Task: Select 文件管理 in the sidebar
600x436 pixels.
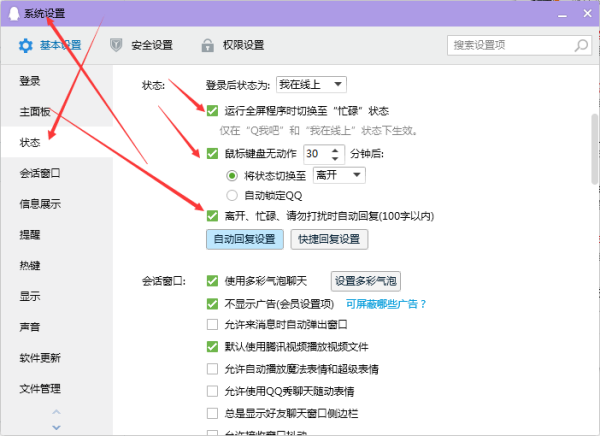Action: coord(57,389)
